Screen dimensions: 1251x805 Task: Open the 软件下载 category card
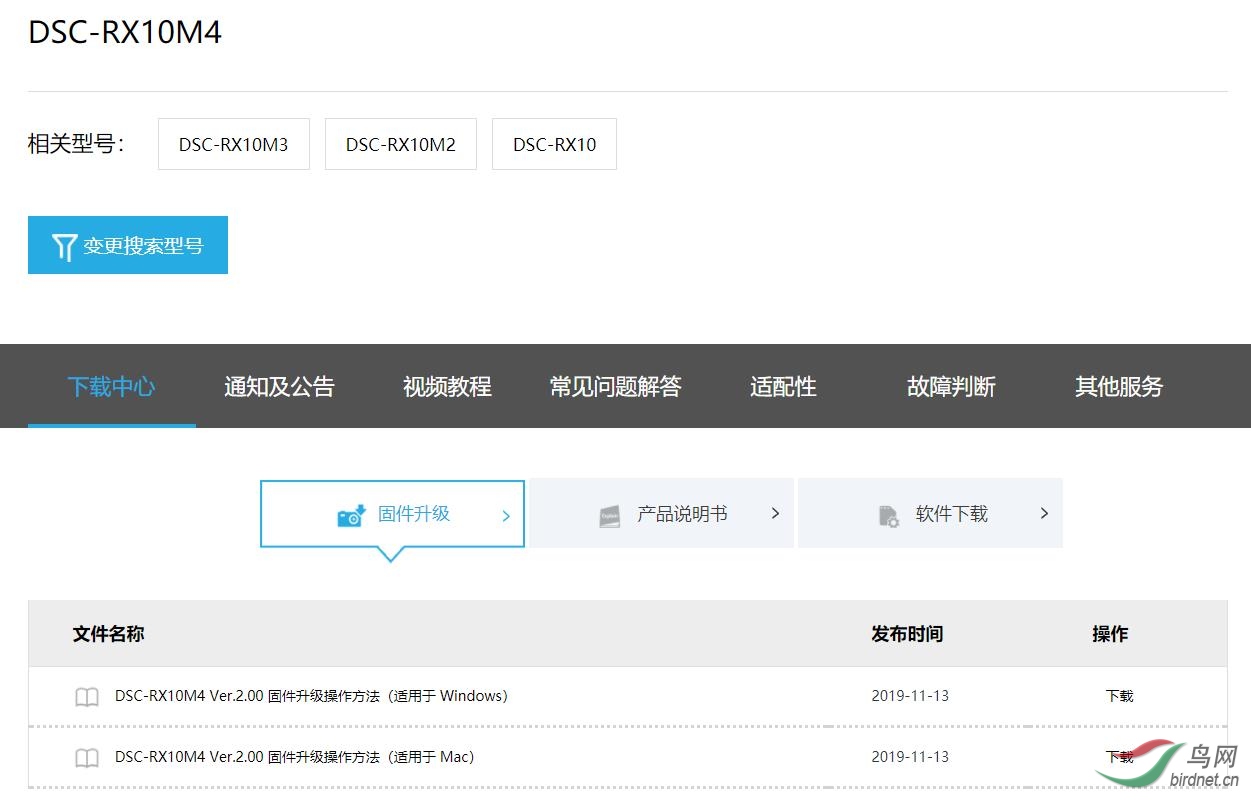930,513
